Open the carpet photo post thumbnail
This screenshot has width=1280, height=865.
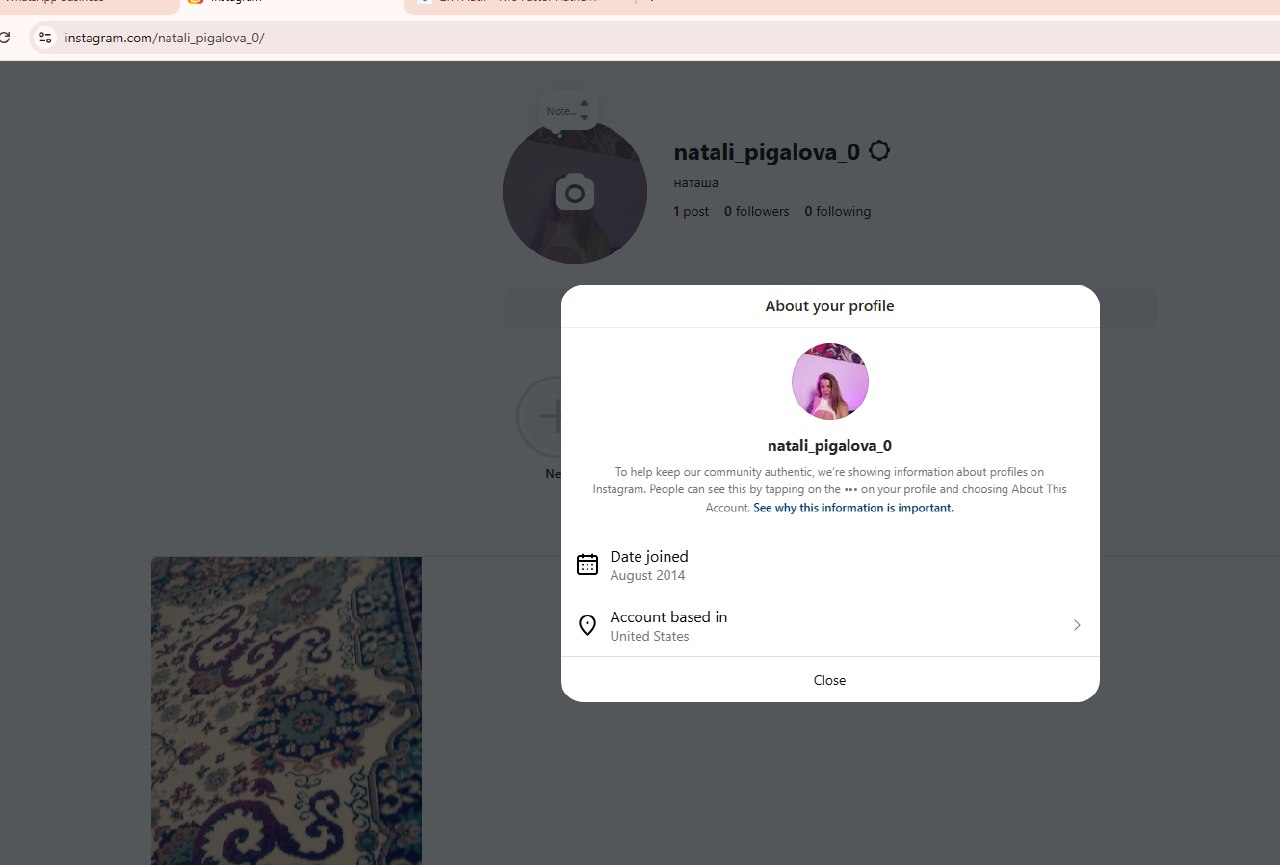286,711
